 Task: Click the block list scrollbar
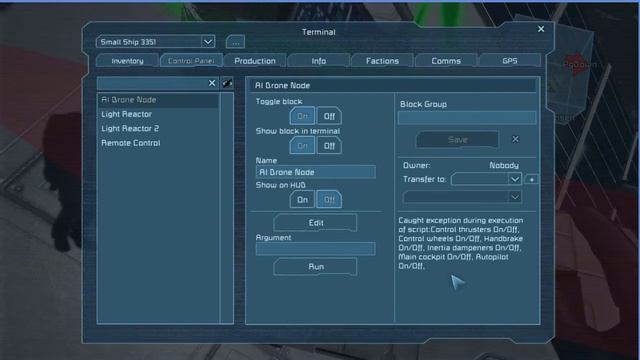(x=227, y=208)
